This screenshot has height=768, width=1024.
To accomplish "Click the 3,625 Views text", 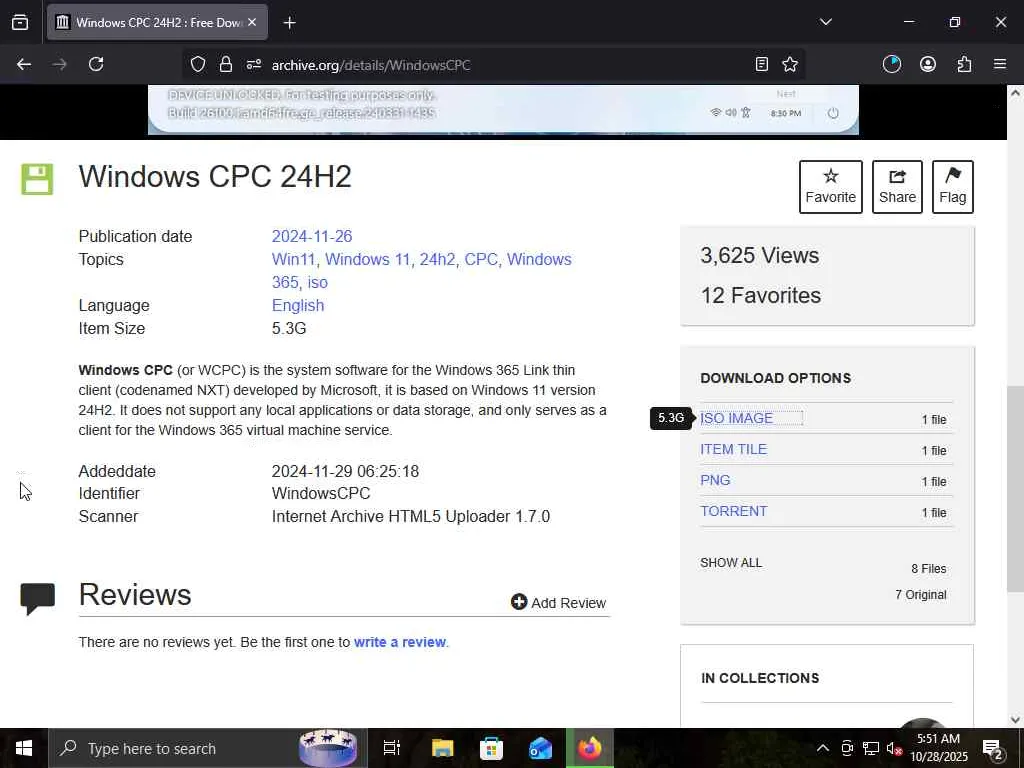I will [760, 255].
